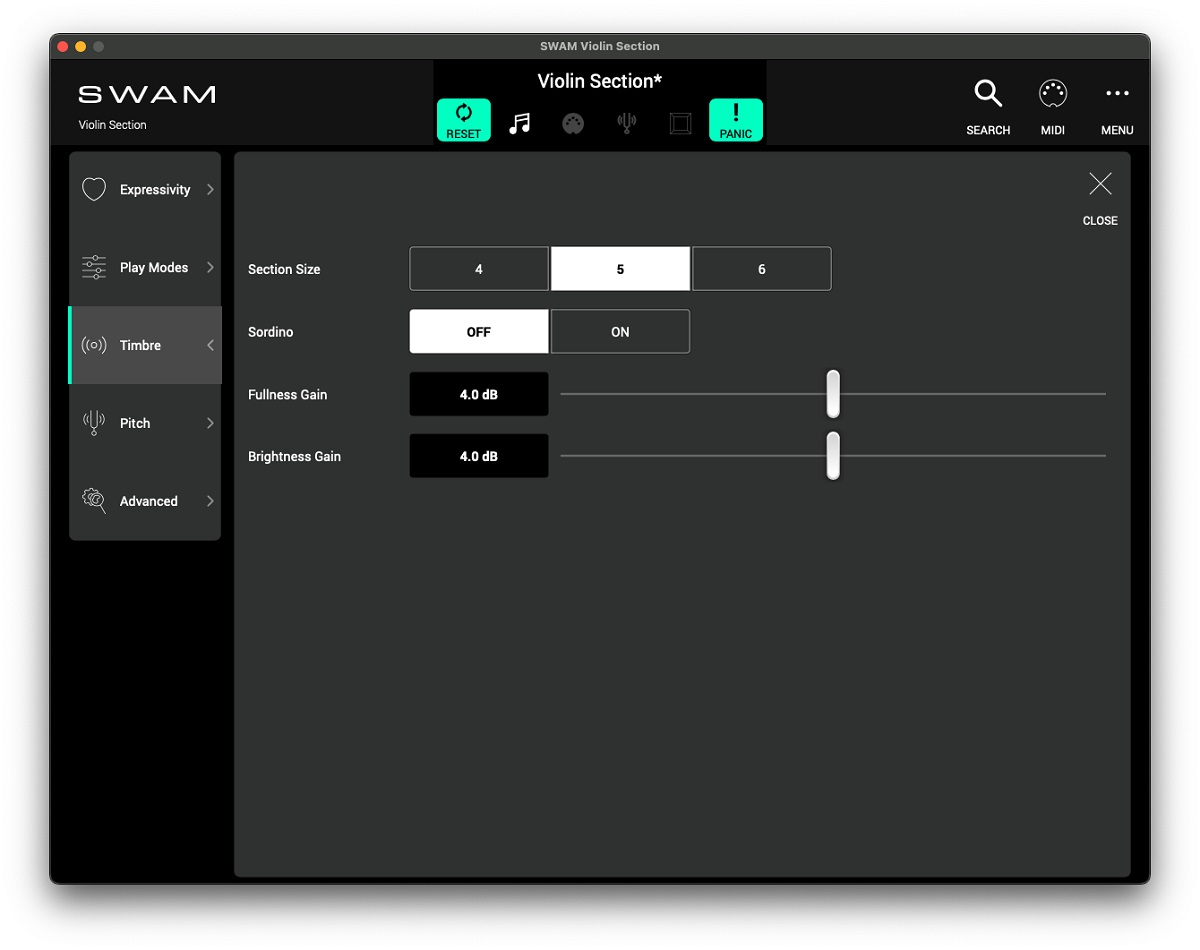Open the music notes view icon
1200x950 pixels.
[x=519, y=123]
